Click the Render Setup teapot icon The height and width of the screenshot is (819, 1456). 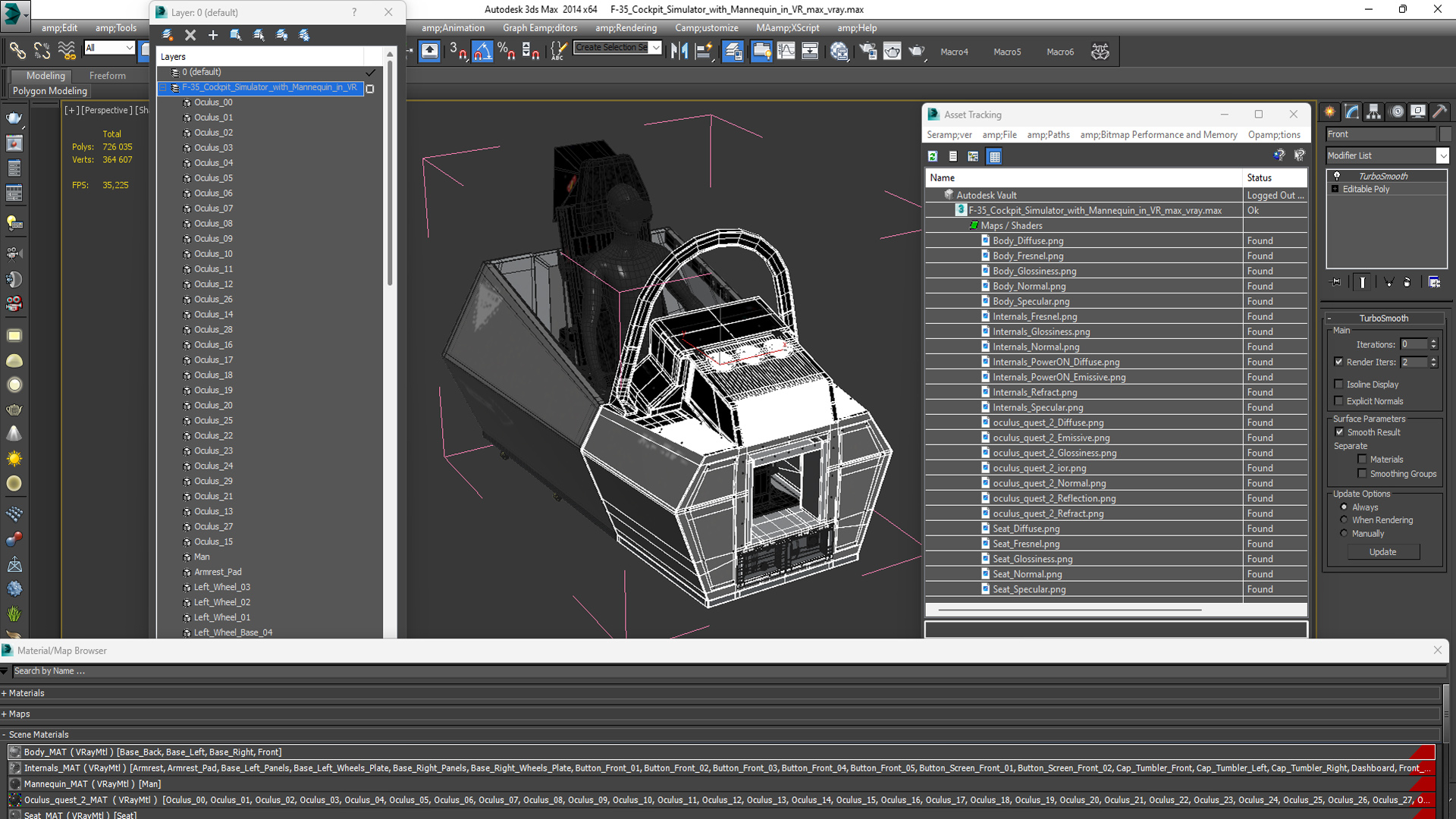(x=868, y=52)
